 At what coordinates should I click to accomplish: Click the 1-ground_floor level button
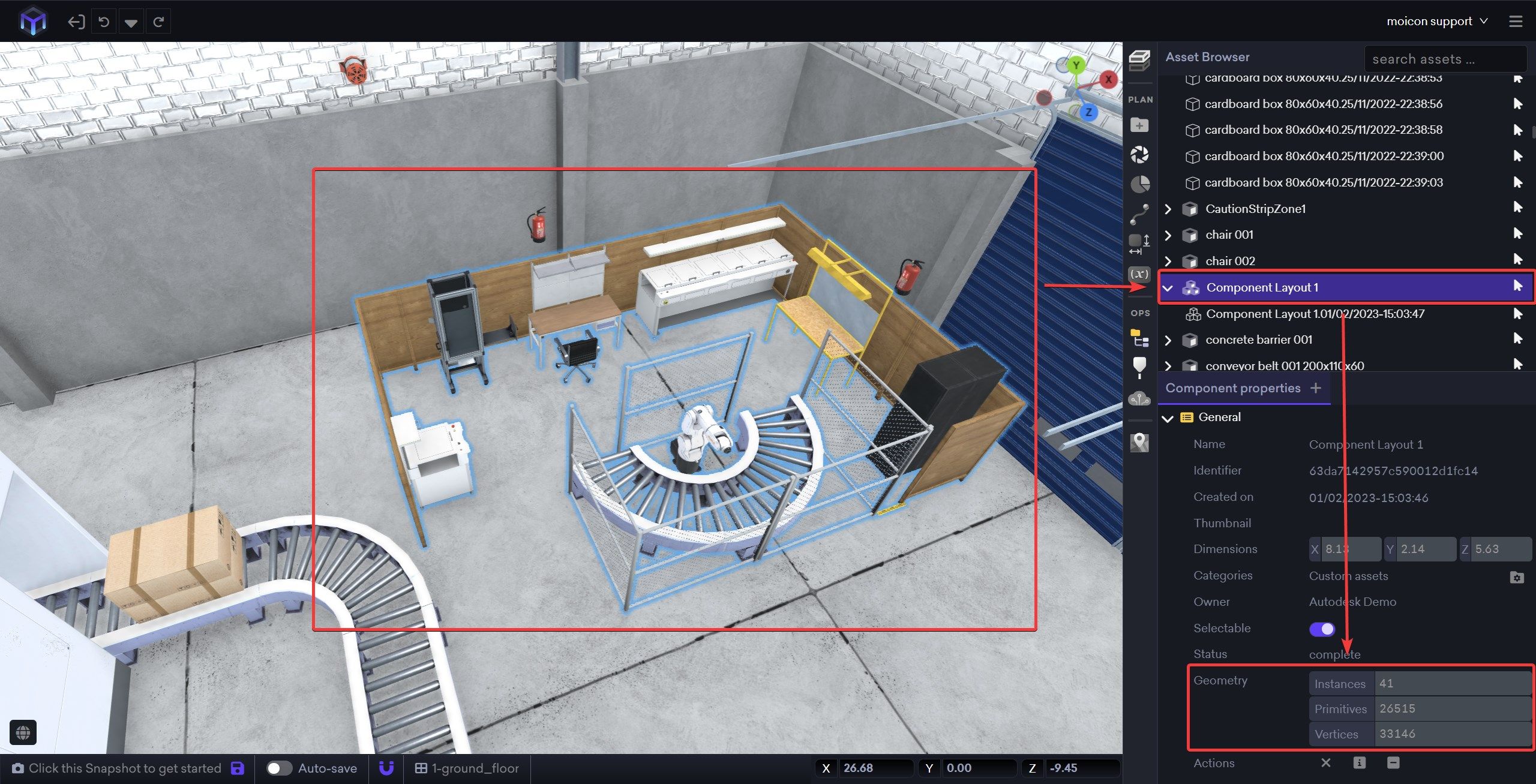click(467, 768)
